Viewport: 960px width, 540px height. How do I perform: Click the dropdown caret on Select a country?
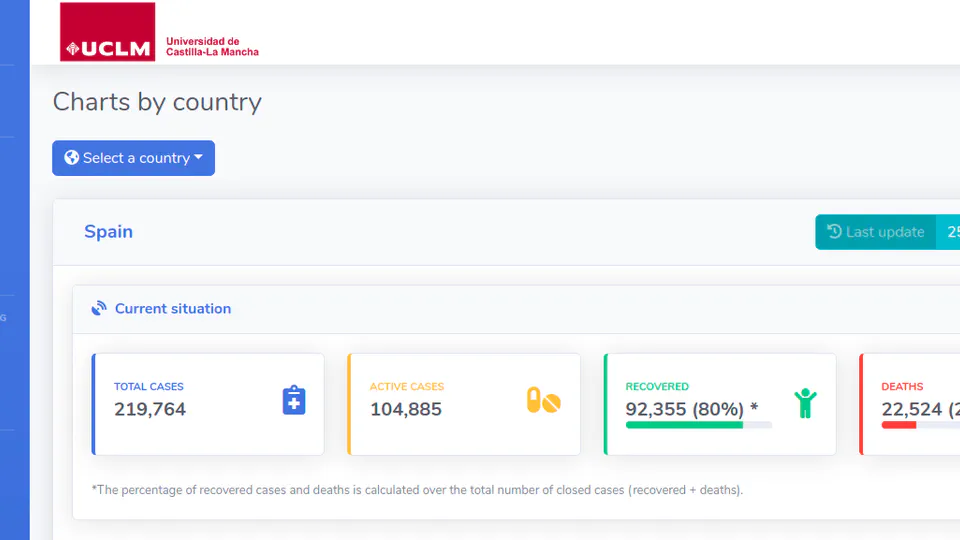coord(198,157)
